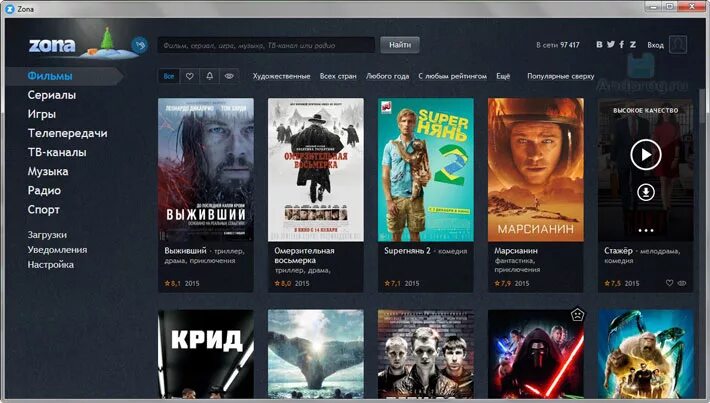710x403 pixels.
Task: Open the Художественные genre dropdown
Action: click(282, 76)
